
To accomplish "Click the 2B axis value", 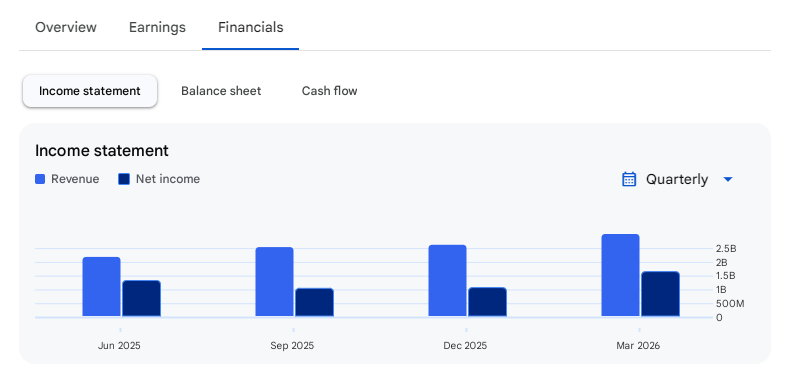I will tap(721, 263).
